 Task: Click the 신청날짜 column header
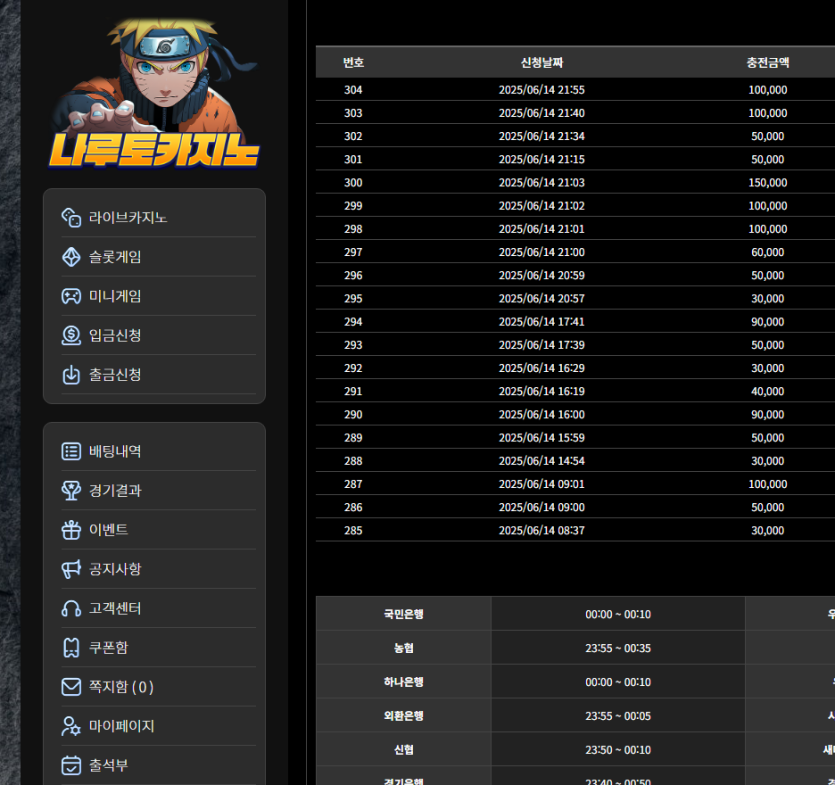point(542,63)
